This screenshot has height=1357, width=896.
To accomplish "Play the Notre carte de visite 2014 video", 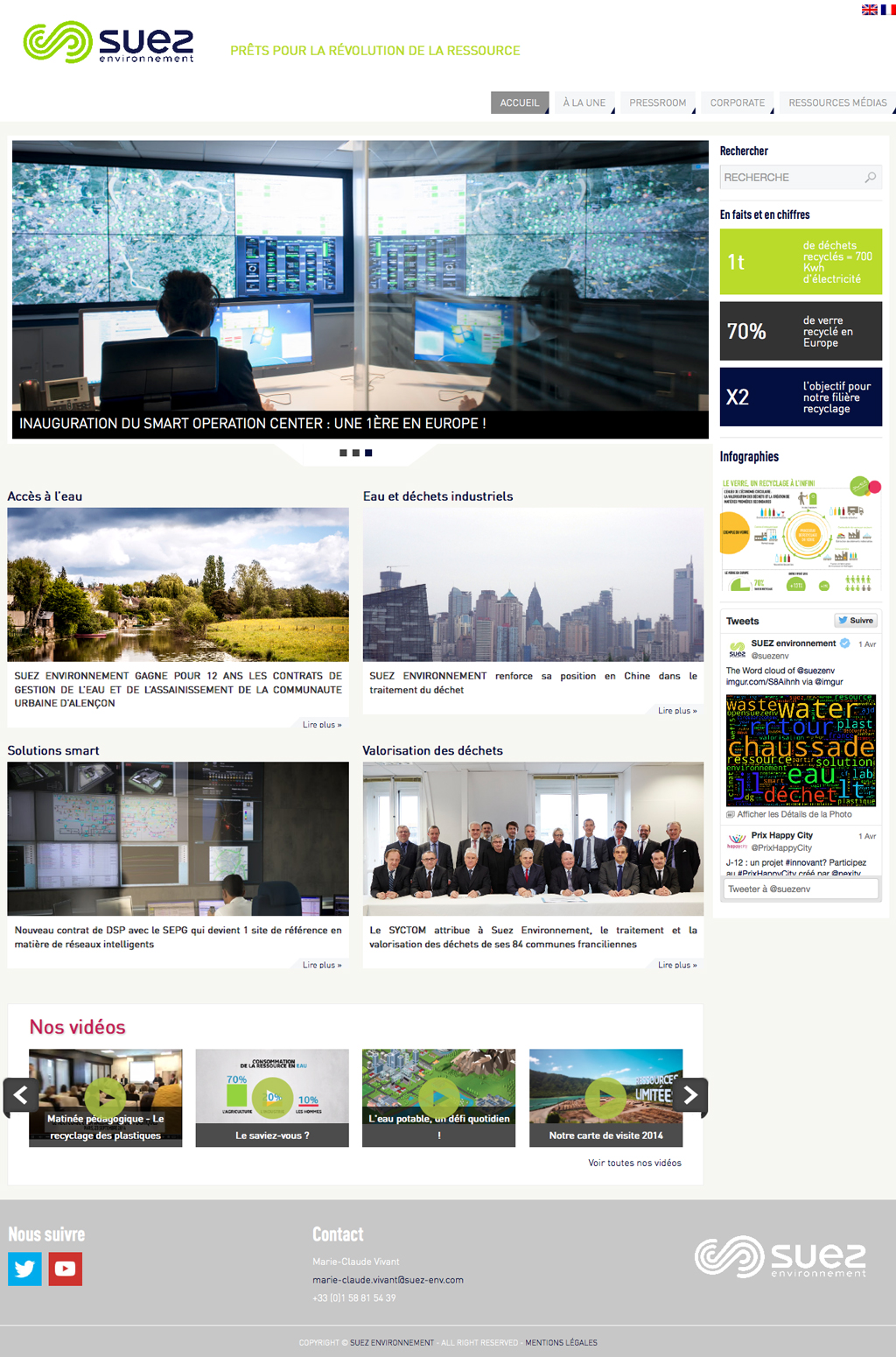I will [x=605, y=1098].
